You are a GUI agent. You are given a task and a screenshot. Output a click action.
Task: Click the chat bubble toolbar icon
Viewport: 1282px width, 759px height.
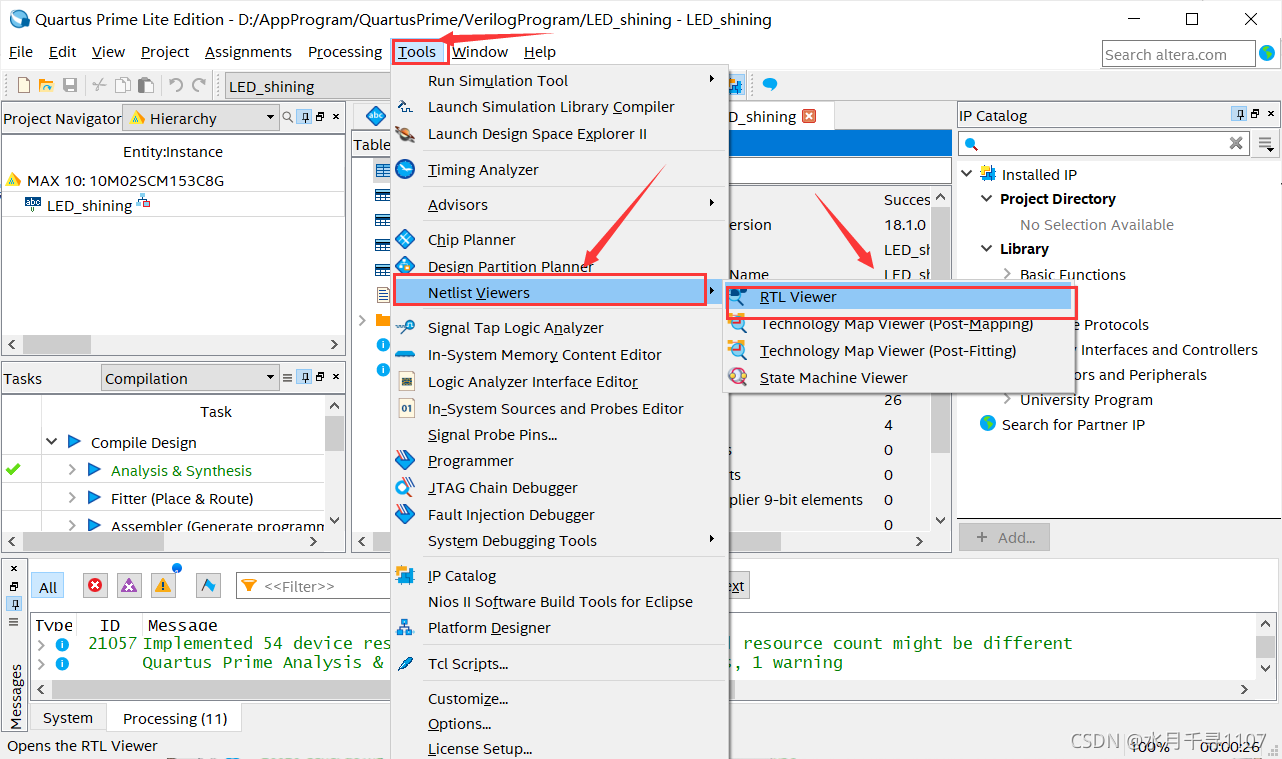pyautogui.click(x=770, y=86)
